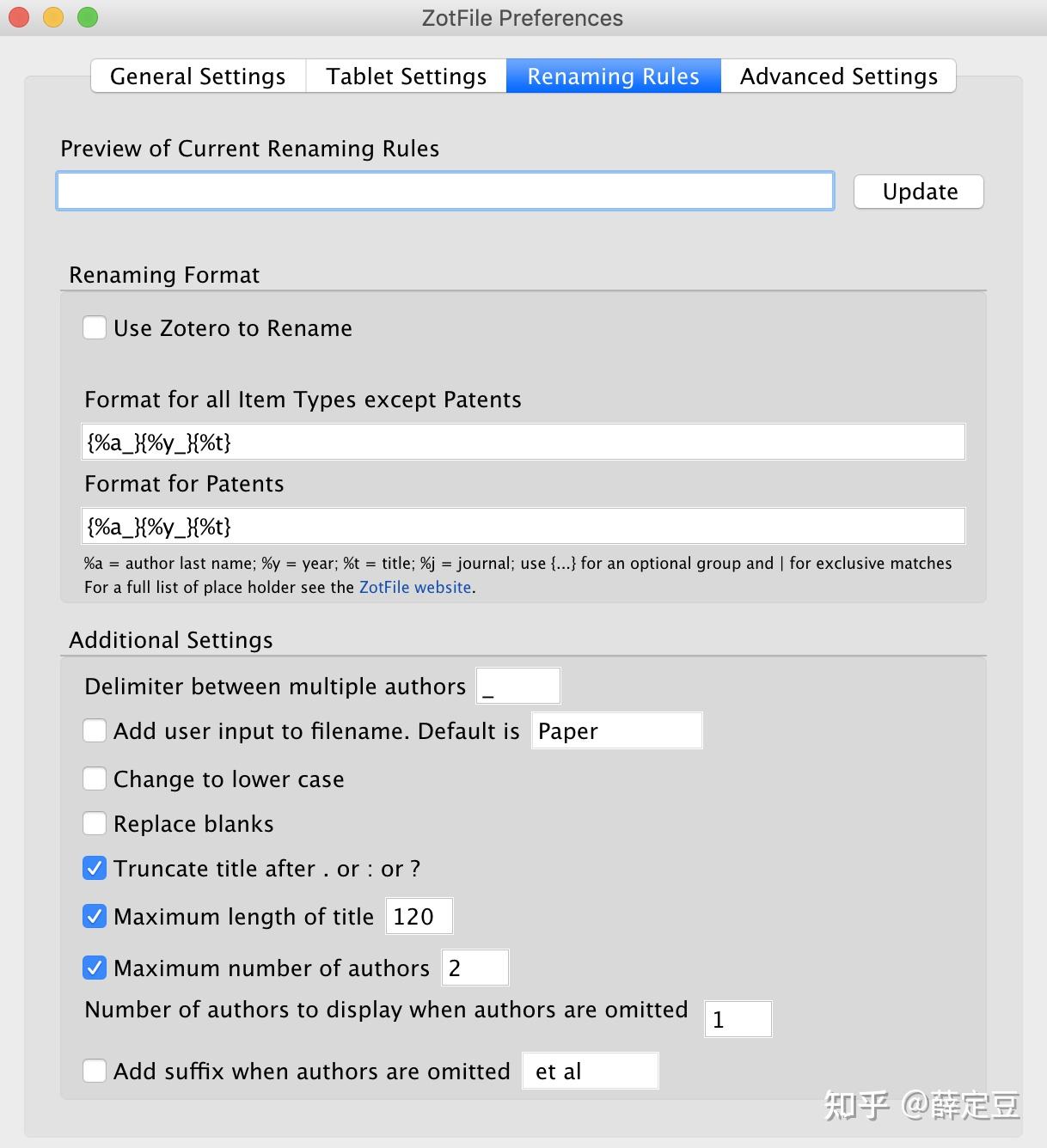Screen dimensions: 1047x1148
Task: Check the Replace blanks option
Action: (x=95, y=824)
